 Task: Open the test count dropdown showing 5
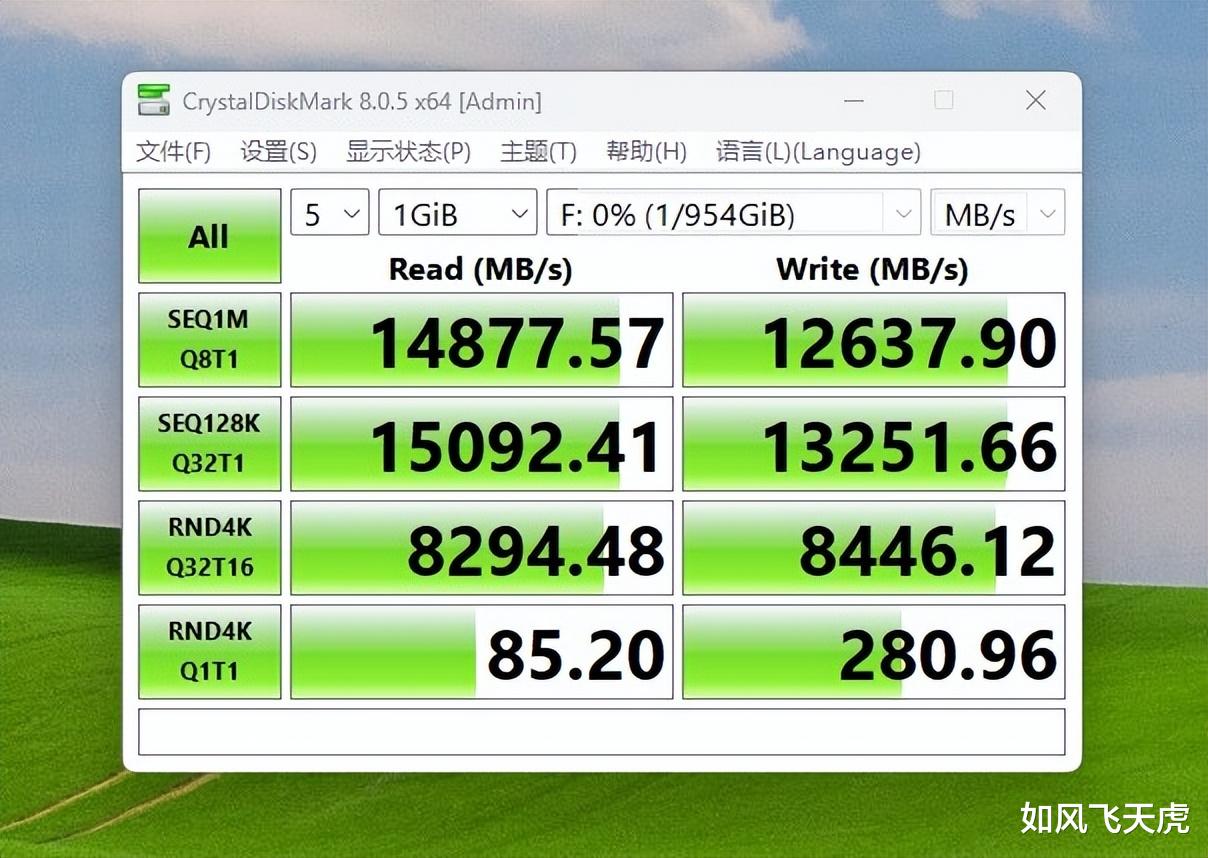330,213
